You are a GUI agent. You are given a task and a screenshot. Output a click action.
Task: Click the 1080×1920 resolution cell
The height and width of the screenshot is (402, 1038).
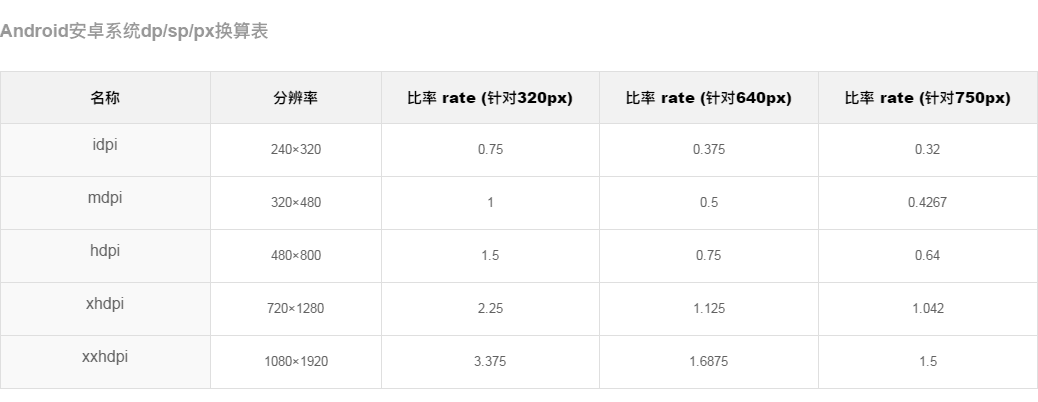click(x=296, y=362)
